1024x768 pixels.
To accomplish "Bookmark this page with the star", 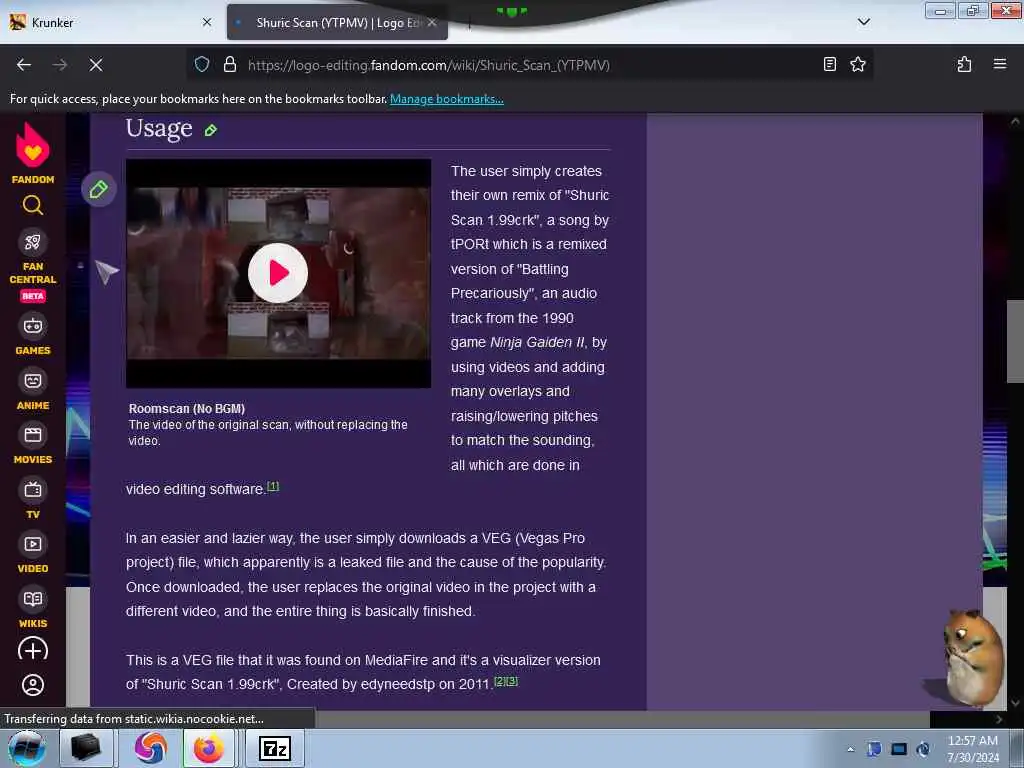I will [x=857, y=64].
